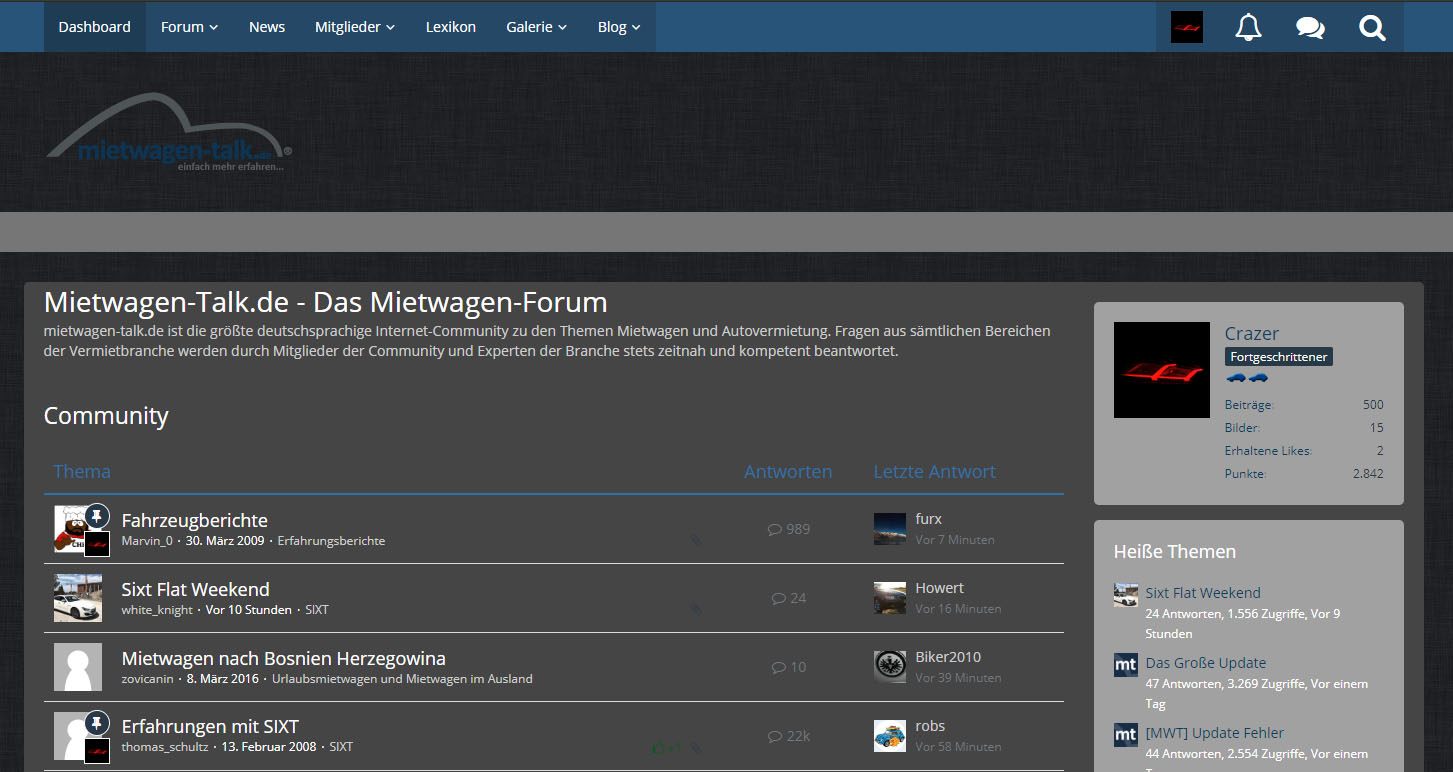Open author thomas_schultz's profile link

click(x=165, y=748)
